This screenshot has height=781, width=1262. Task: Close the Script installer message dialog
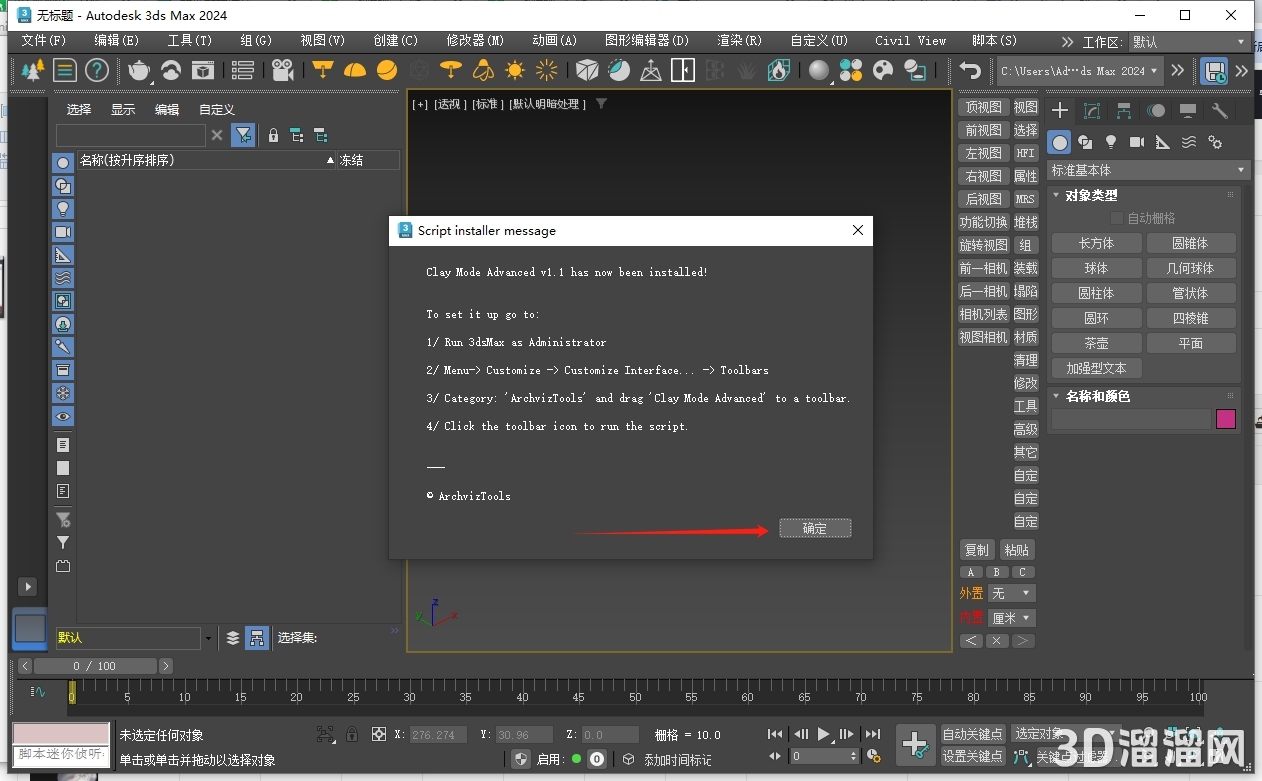coord(857,230)
